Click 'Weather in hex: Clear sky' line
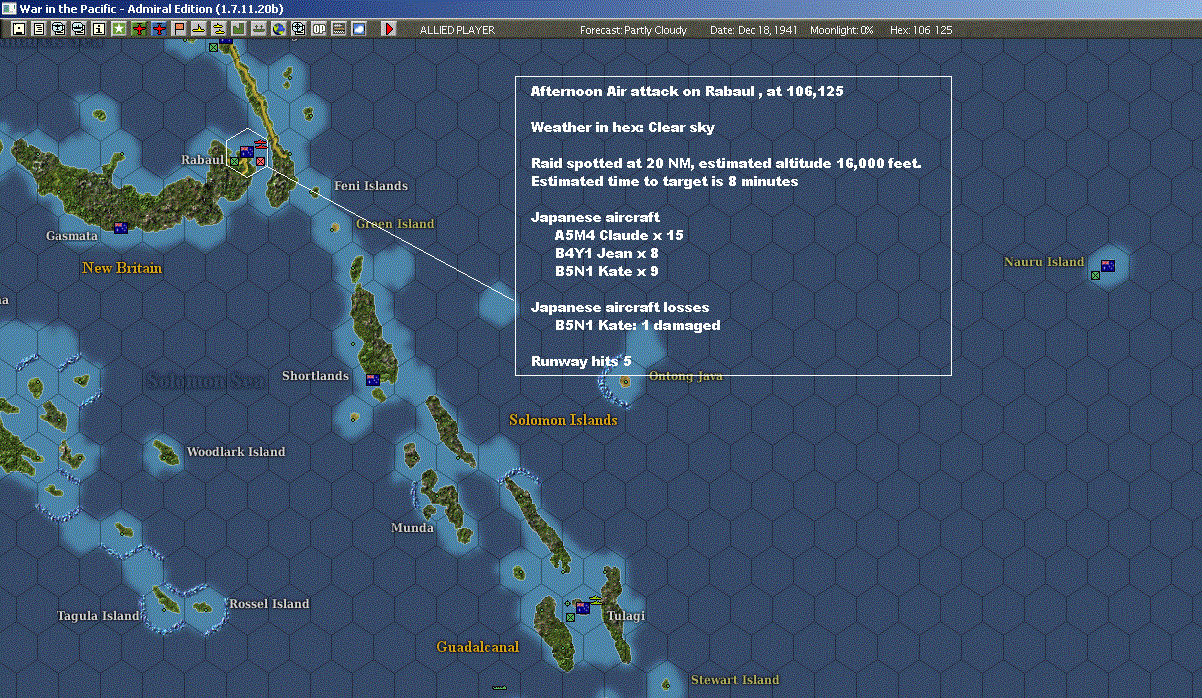Screen dimensions: 1202x698 [623, 128]
